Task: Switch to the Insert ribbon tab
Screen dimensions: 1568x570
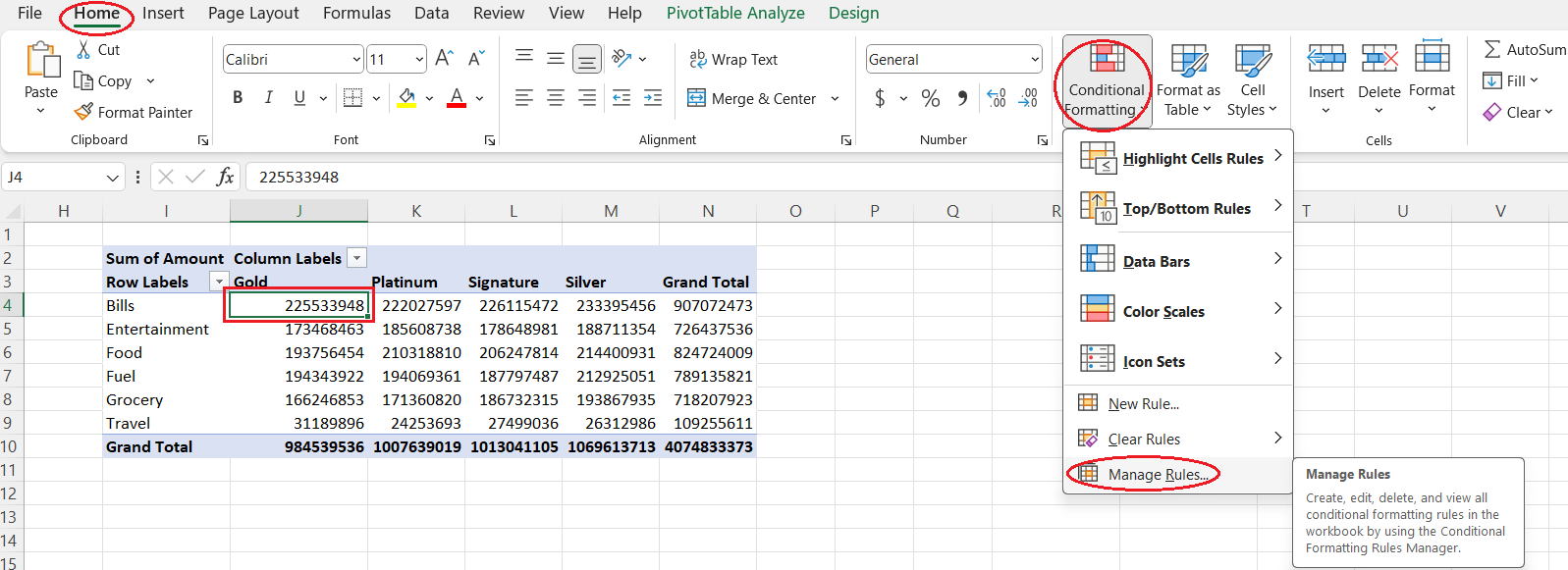Action: (163, 13)
